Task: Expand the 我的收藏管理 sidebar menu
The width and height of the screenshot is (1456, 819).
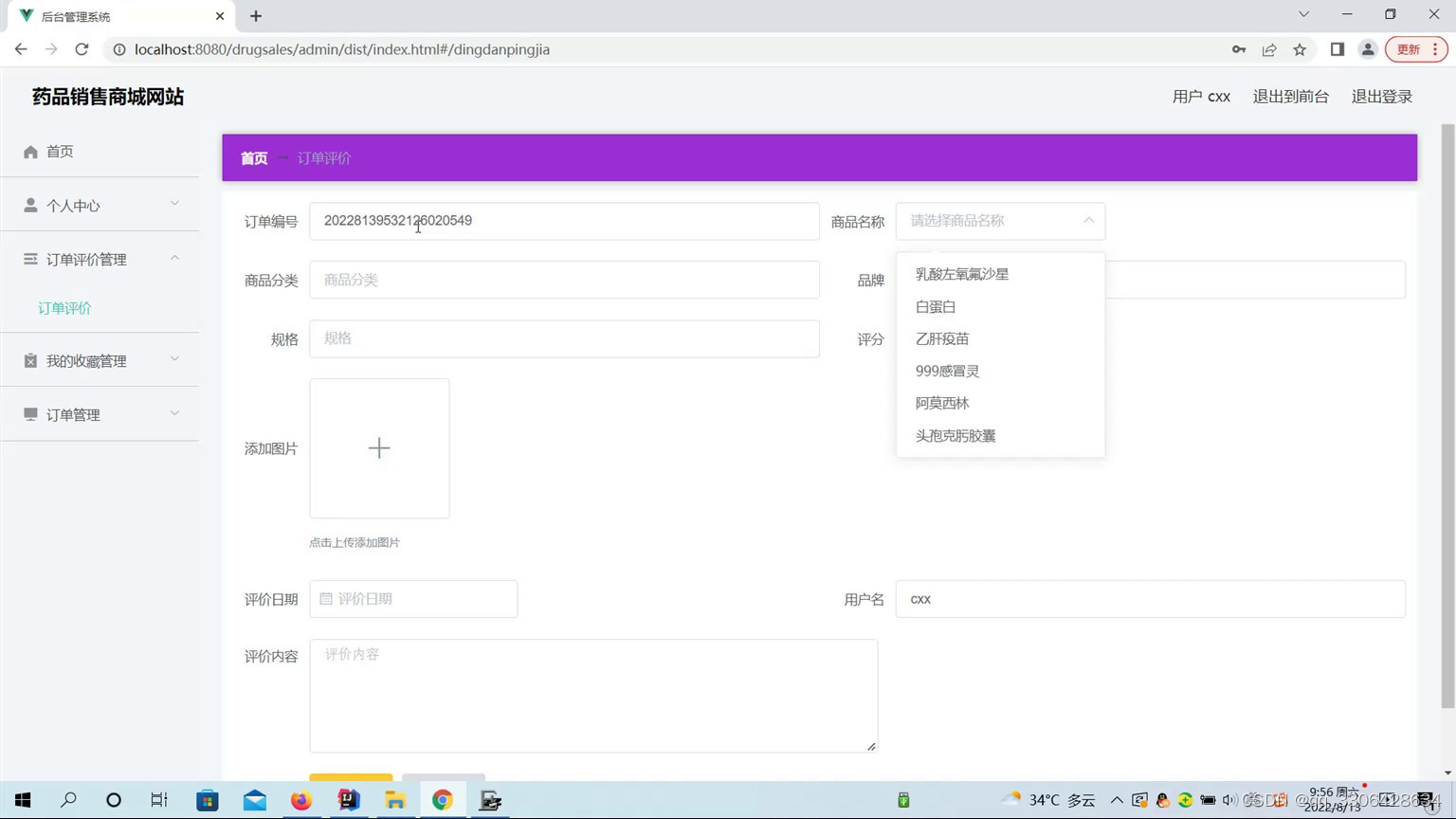Action: click(x=174, y=359)
